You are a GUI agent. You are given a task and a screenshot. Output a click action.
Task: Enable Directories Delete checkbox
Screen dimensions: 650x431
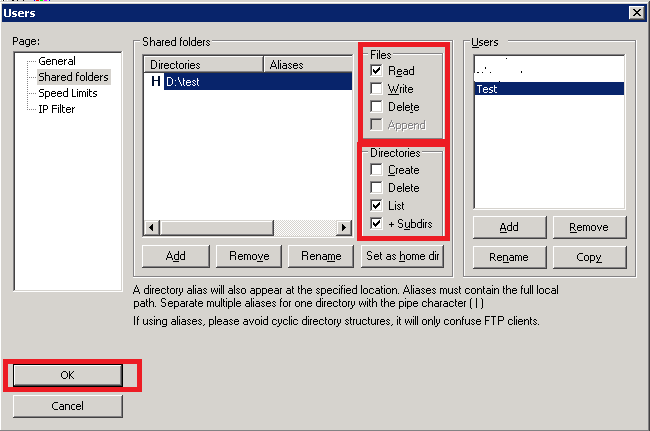pos(376,187)
